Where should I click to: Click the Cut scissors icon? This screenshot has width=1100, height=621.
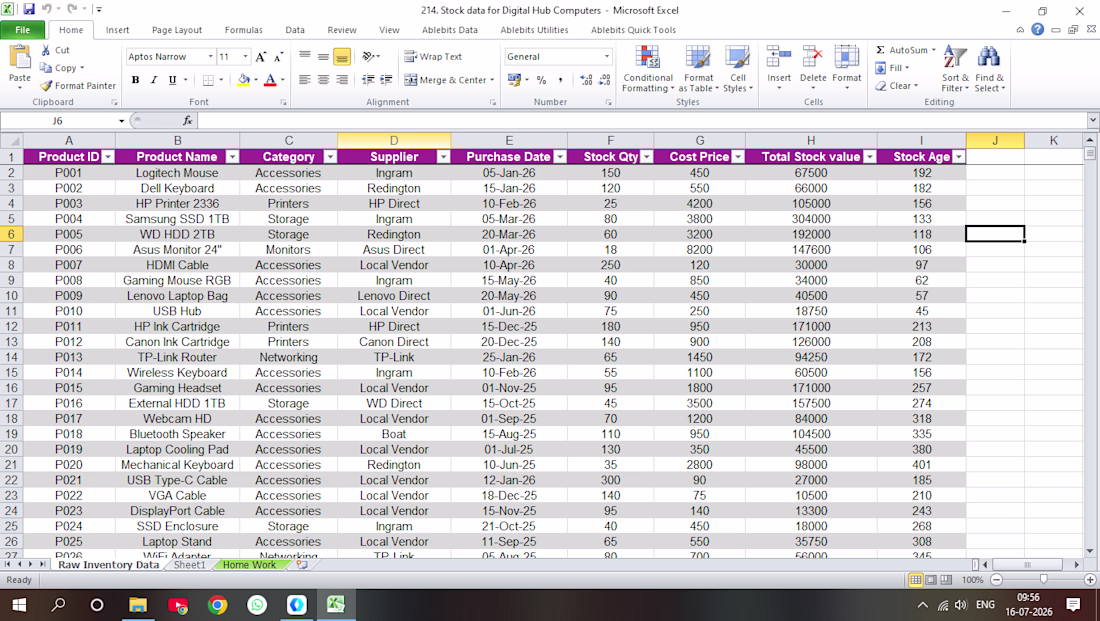[46, 50]
